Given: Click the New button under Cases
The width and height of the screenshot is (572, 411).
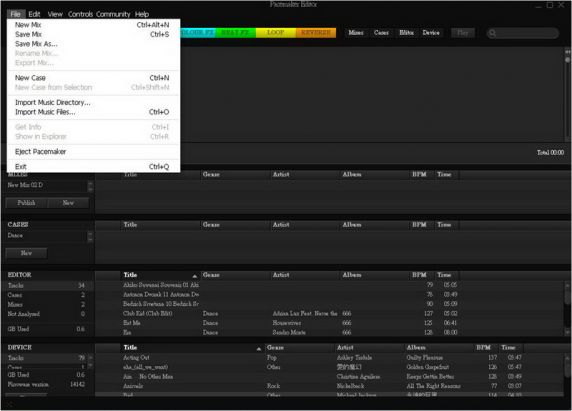Looking at the screenshot, I should click(x=26, y=253).
